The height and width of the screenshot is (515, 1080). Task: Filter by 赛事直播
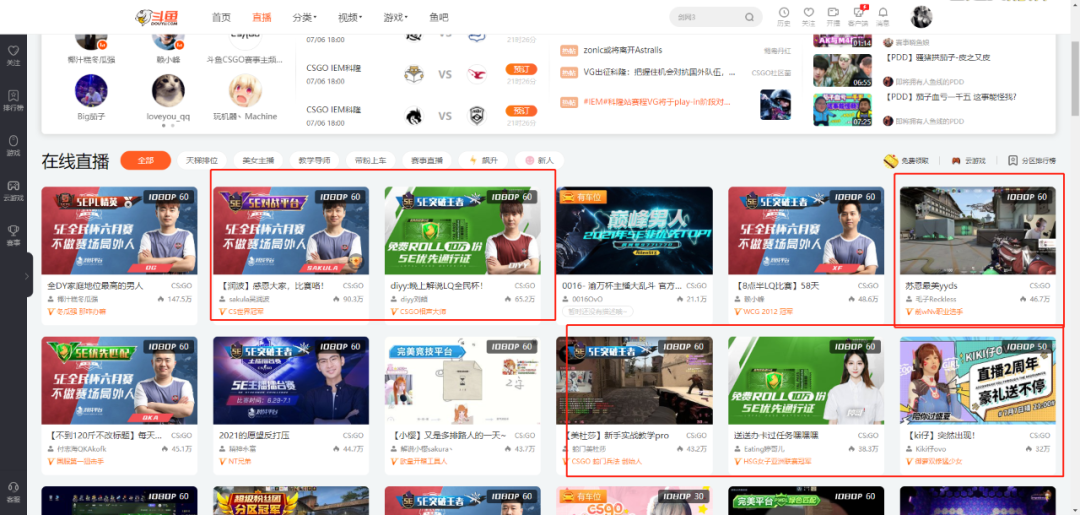(427, 160)
